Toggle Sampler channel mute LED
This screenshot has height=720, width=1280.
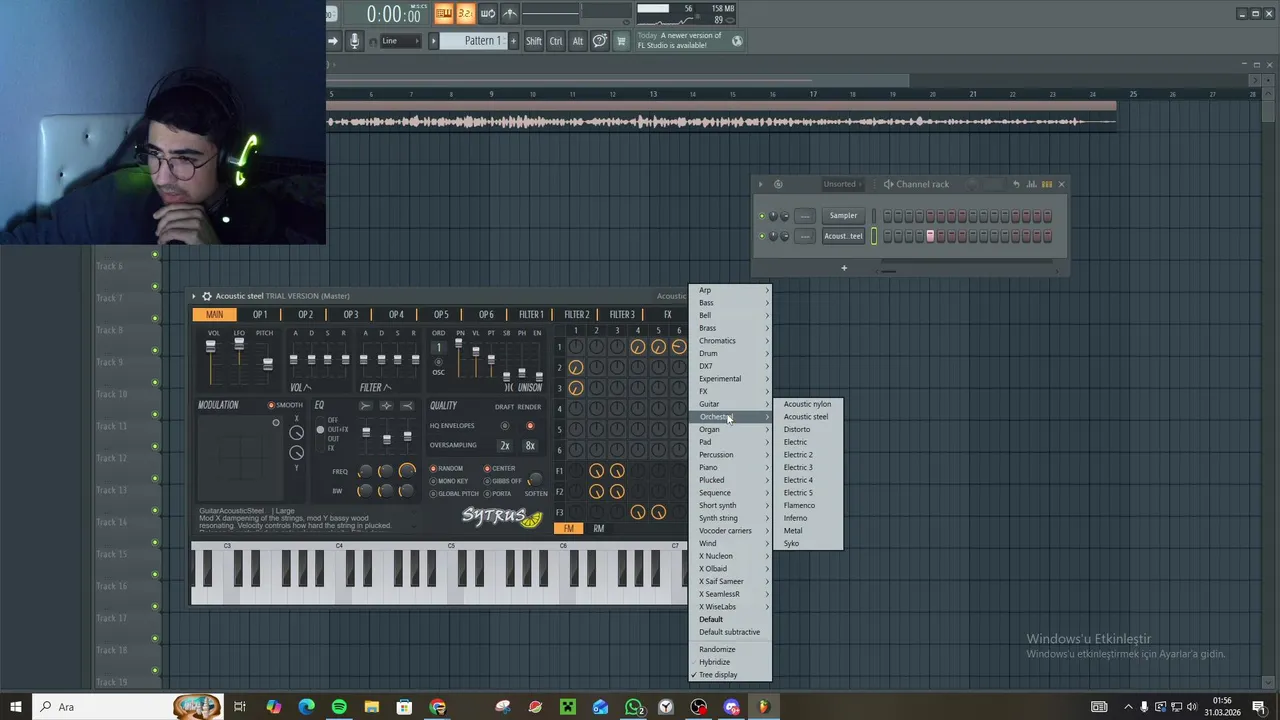click(x=762, y=216)
